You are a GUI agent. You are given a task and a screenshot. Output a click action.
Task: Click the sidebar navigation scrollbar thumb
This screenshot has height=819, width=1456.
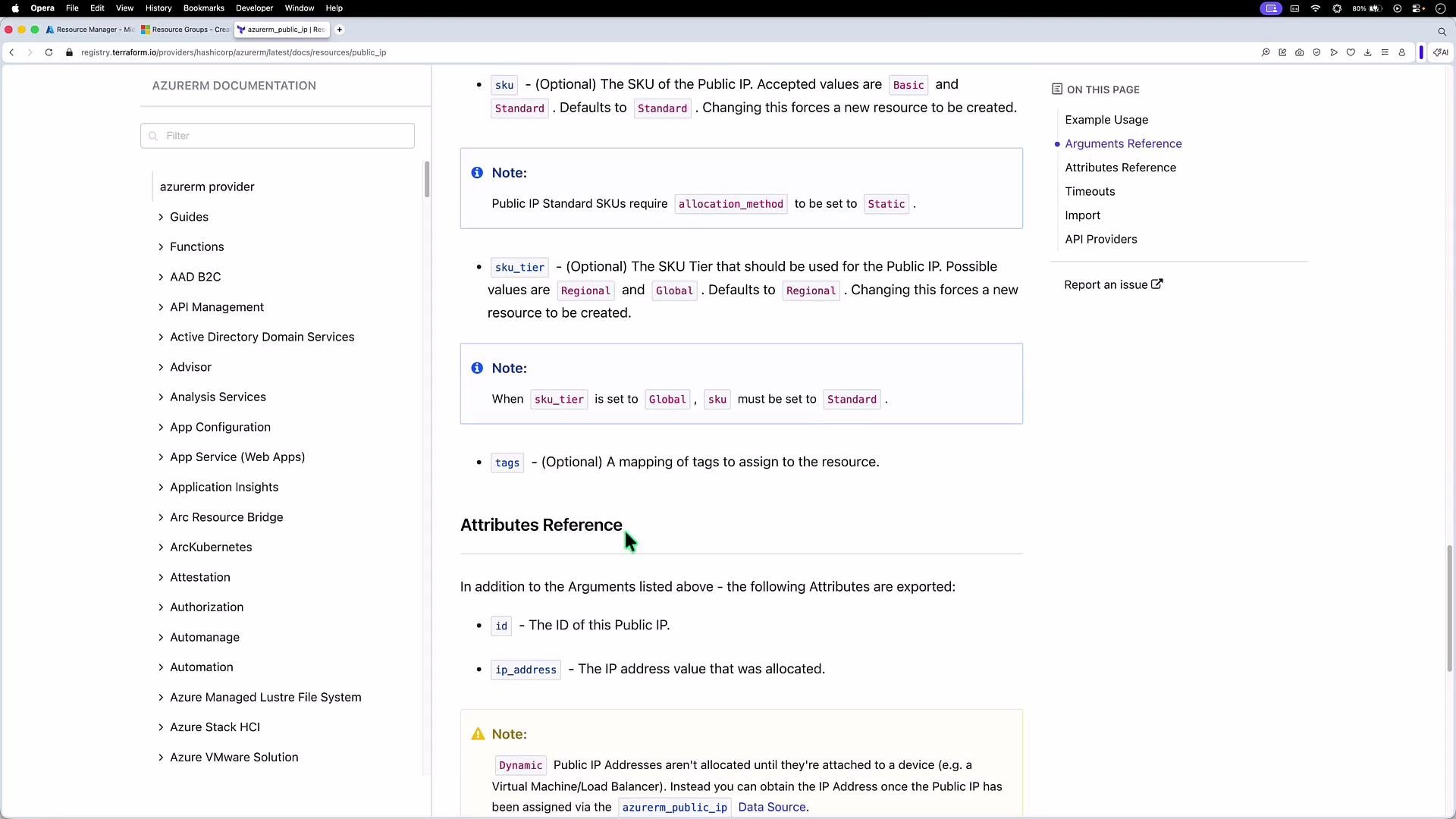[427, 179]
